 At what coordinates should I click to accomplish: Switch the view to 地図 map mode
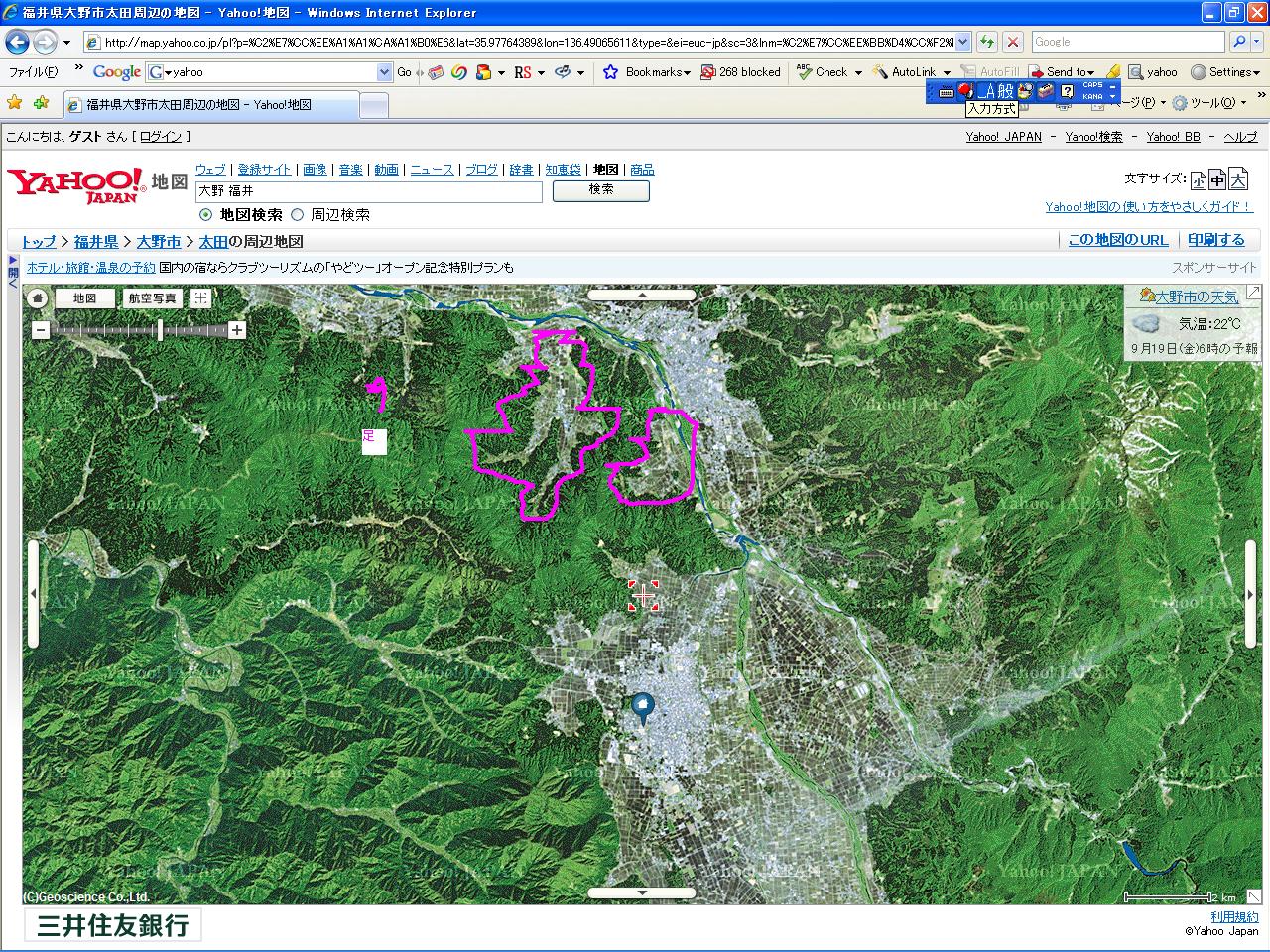pyautogui.click(x=84, y=297)
